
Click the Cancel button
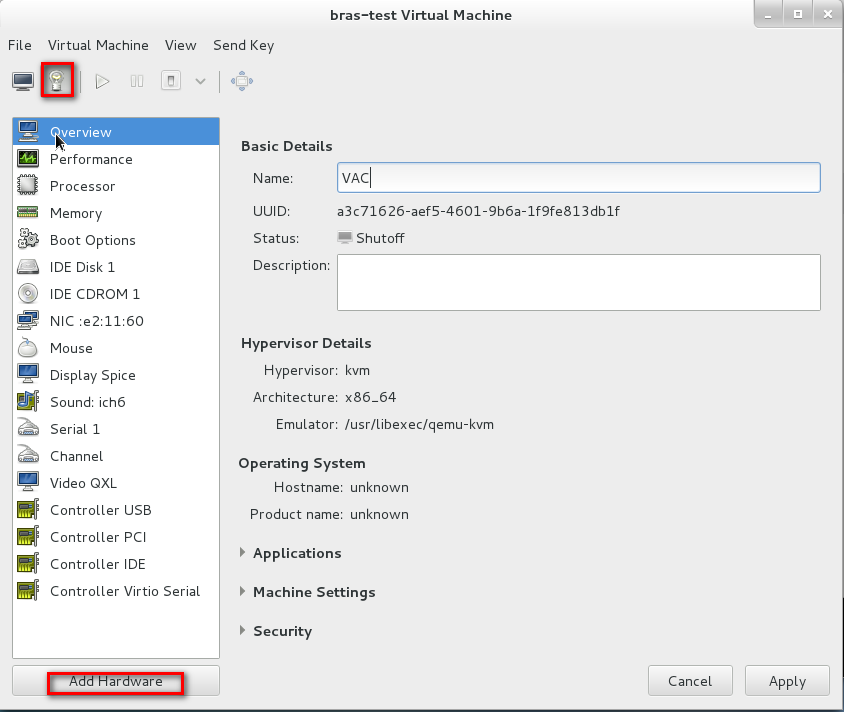coord(690,681)
